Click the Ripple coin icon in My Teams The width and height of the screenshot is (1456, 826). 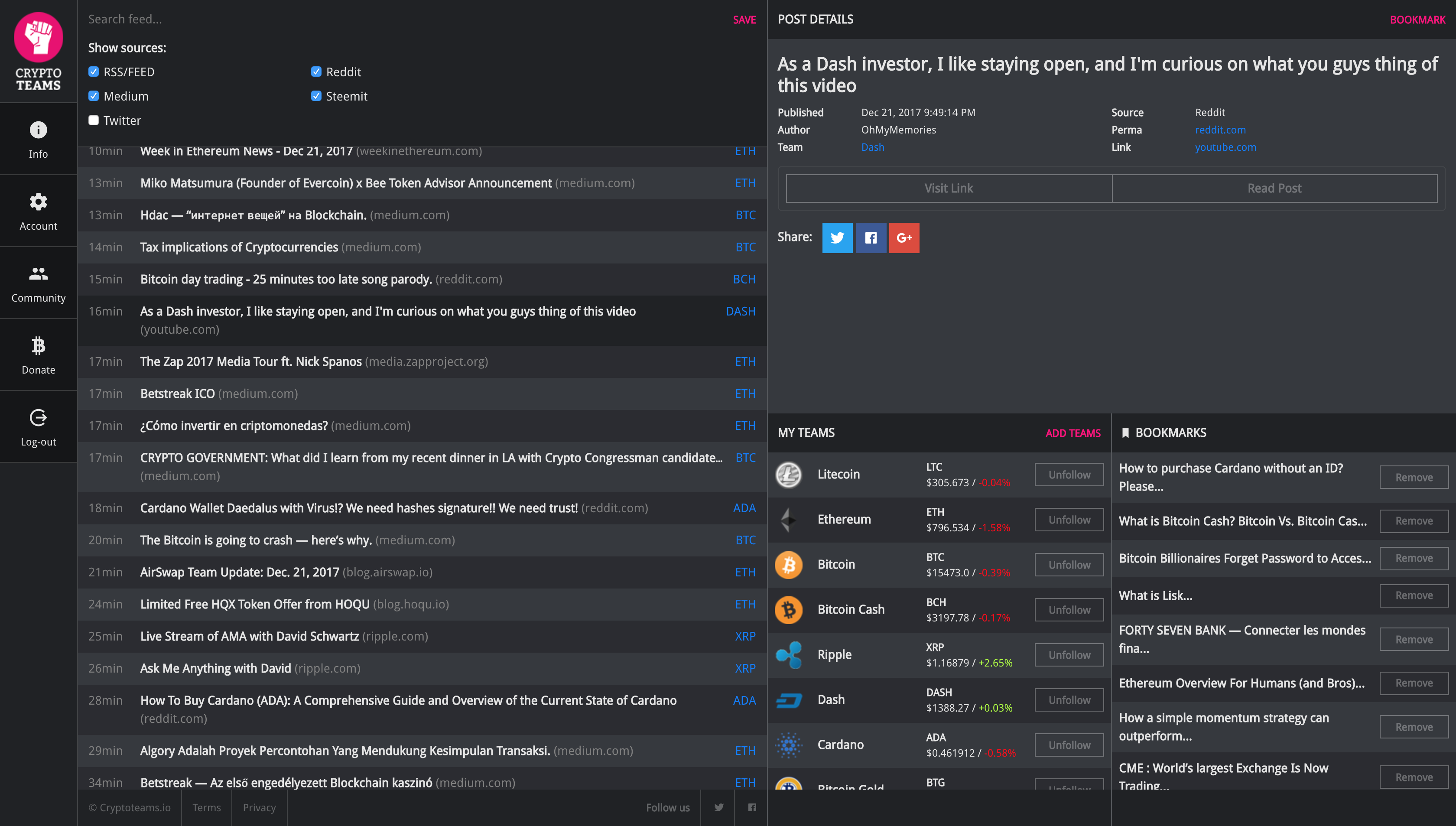pyautogui.click(x=789, y=654)
